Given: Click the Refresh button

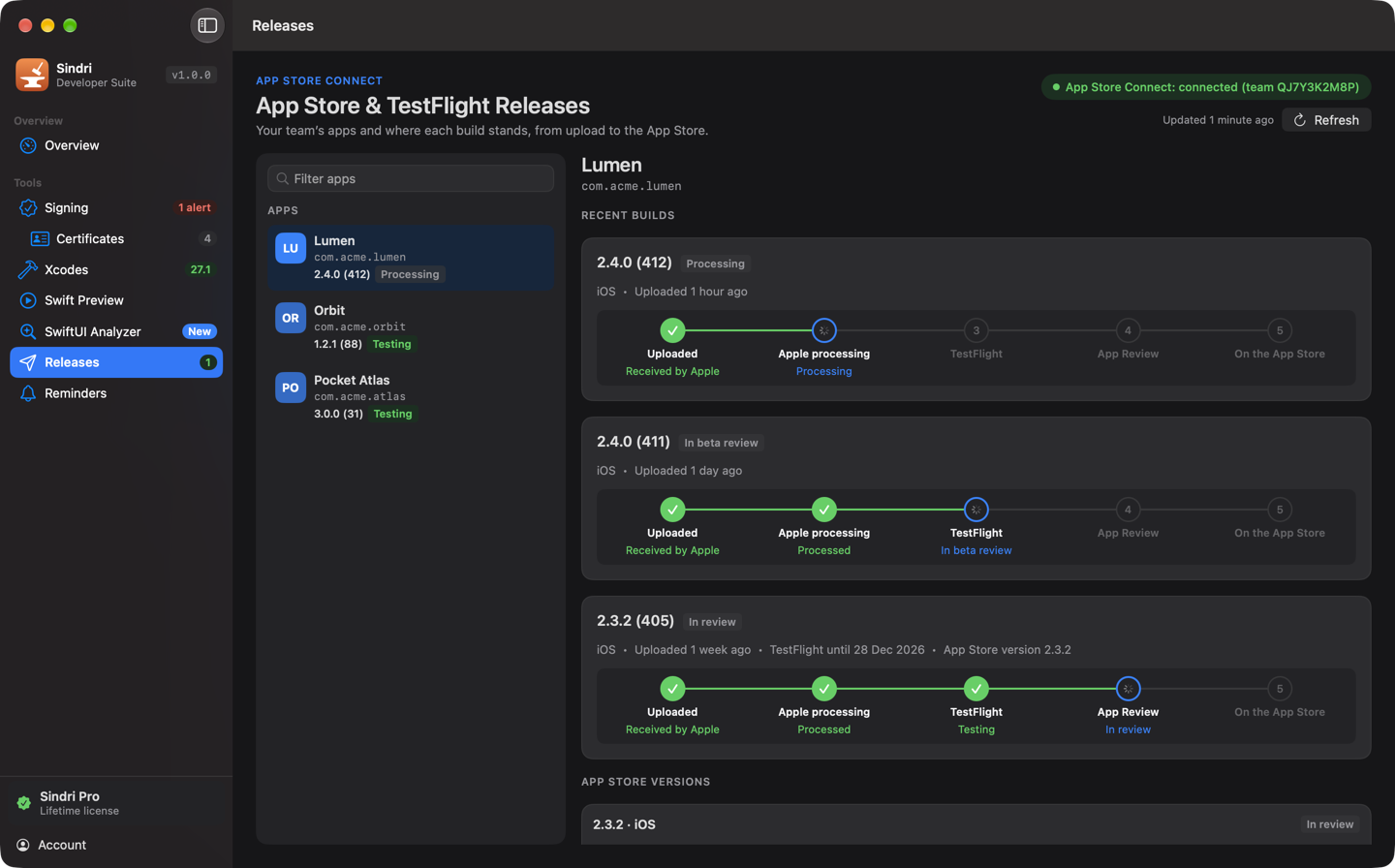Looking at the screenshot, I should [x=1326, y=120].
